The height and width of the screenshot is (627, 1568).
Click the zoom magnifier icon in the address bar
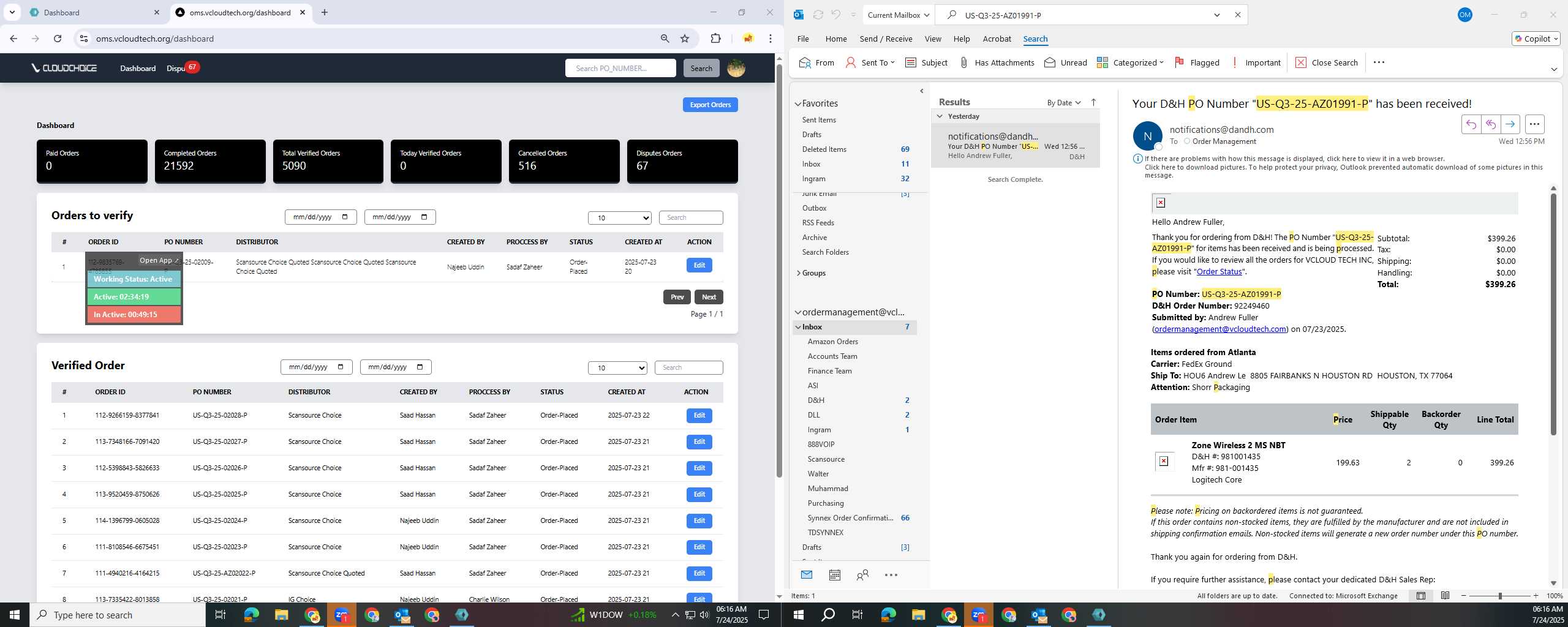pyautogui.click(x=665, y=39)
